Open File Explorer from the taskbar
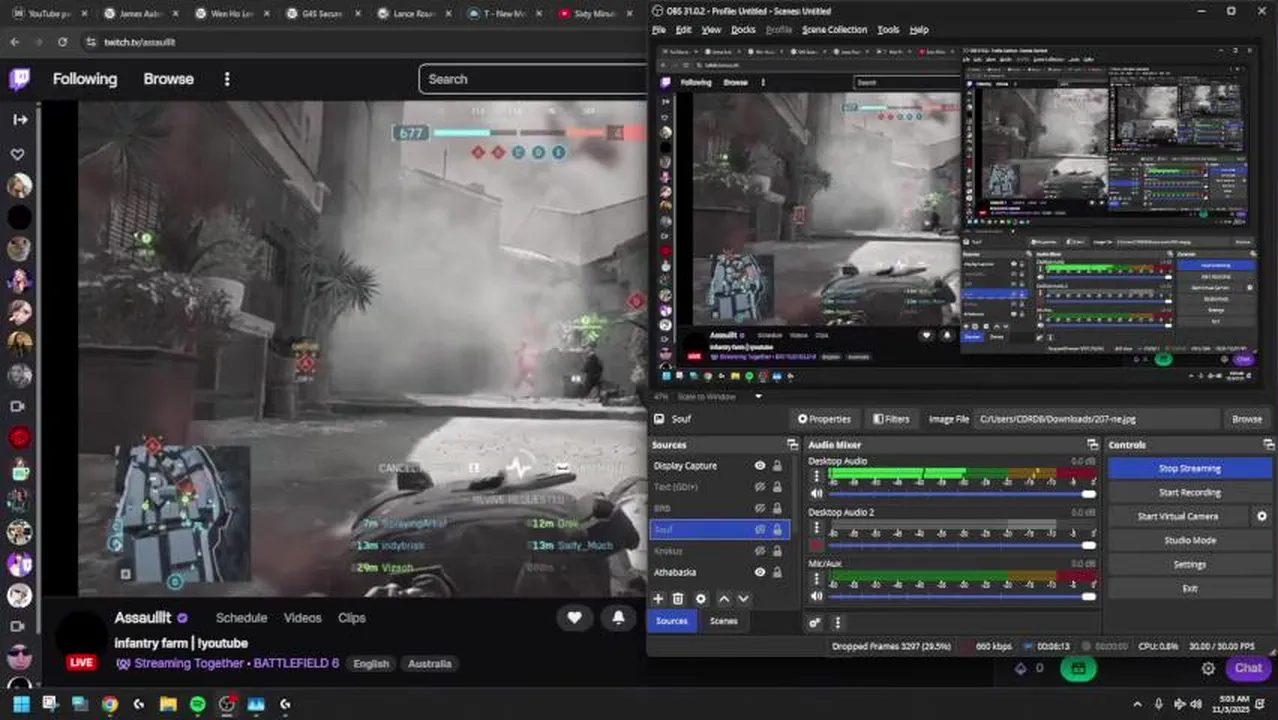 point(168,704)
